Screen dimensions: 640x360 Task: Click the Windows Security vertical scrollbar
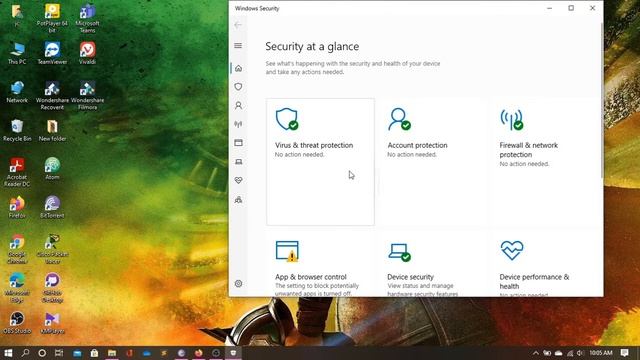point(602,100)
